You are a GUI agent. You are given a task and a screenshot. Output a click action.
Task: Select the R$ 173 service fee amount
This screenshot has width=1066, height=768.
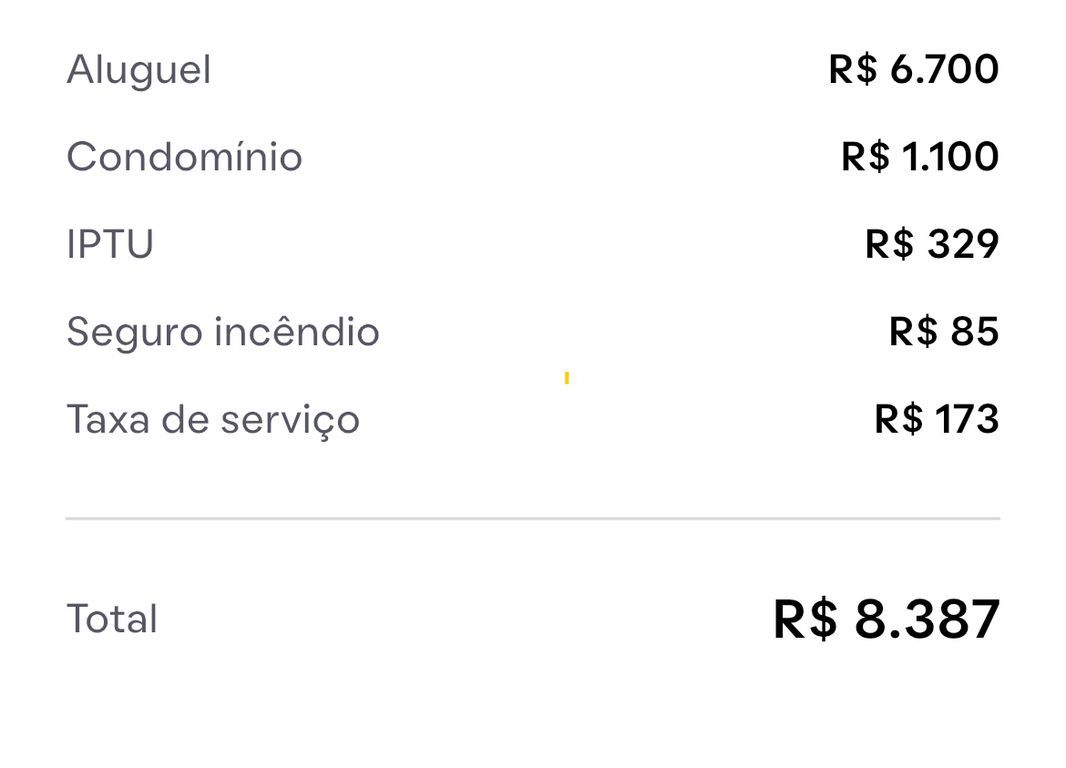tap(937, 419)
